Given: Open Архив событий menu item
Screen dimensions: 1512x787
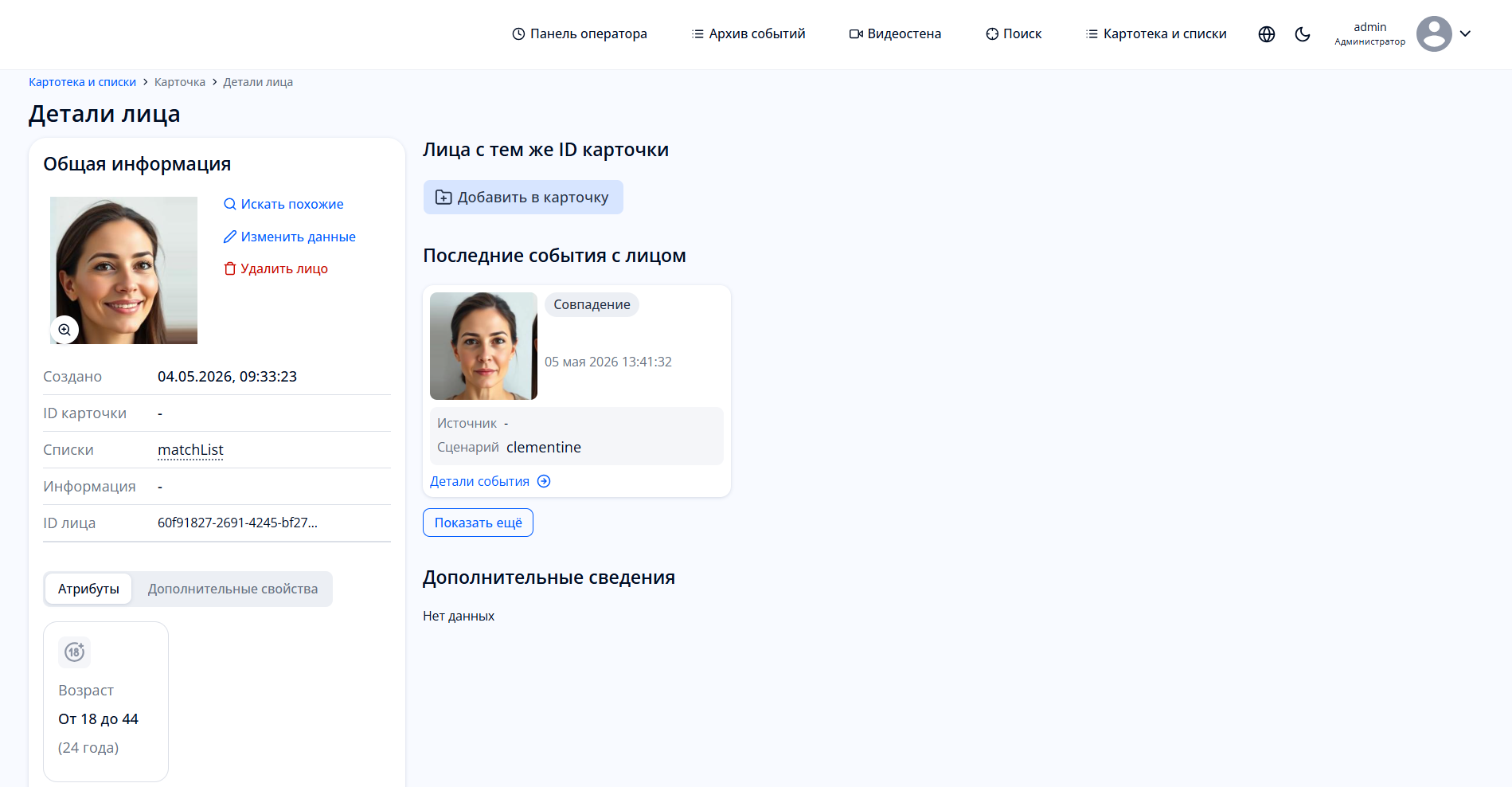Looking at the screenshot, I should pos(748,34).
